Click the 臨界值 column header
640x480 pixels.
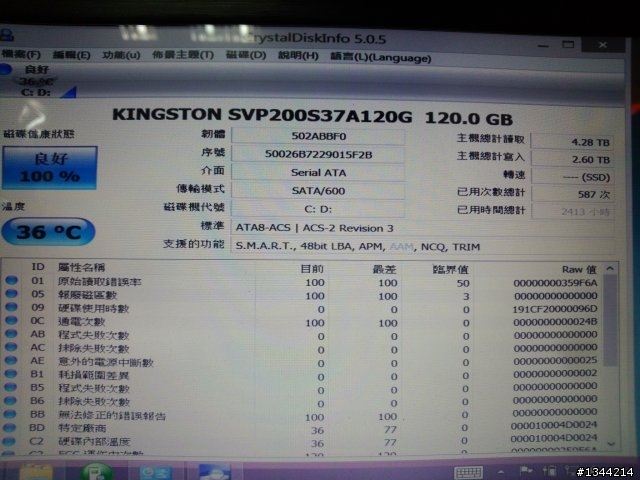tap(451, 269)
